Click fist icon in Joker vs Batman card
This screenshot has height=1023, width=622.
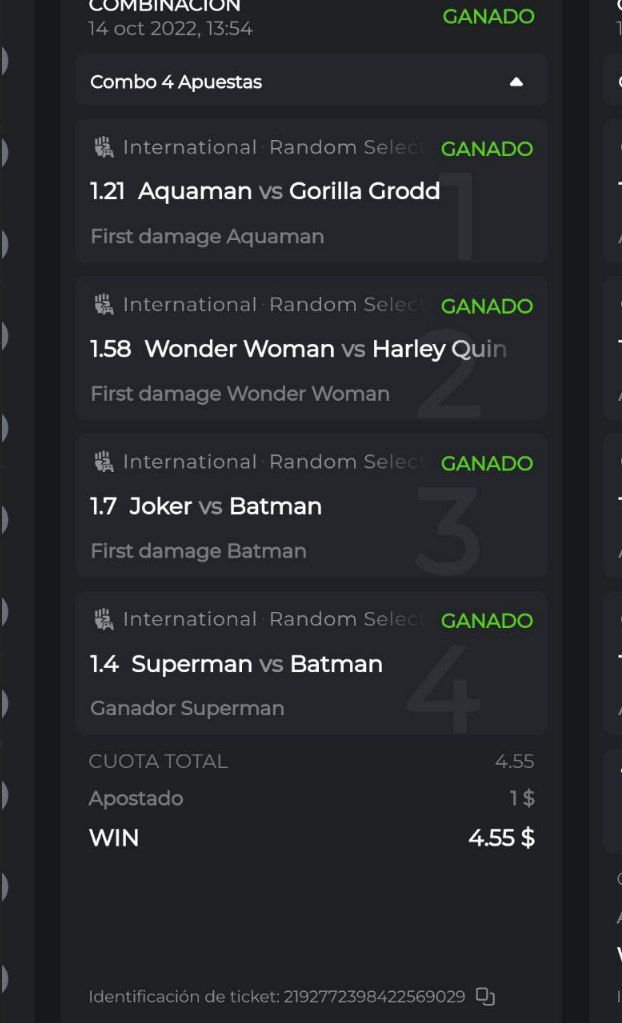pyautogui.click(x=103, y=462)
